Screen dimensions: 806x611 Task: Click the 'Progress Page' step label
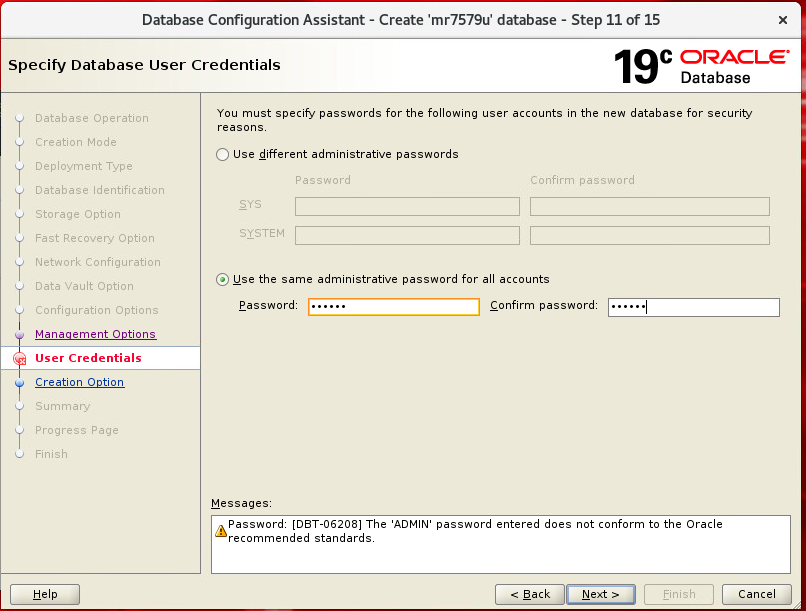click(x=77, y=430)
